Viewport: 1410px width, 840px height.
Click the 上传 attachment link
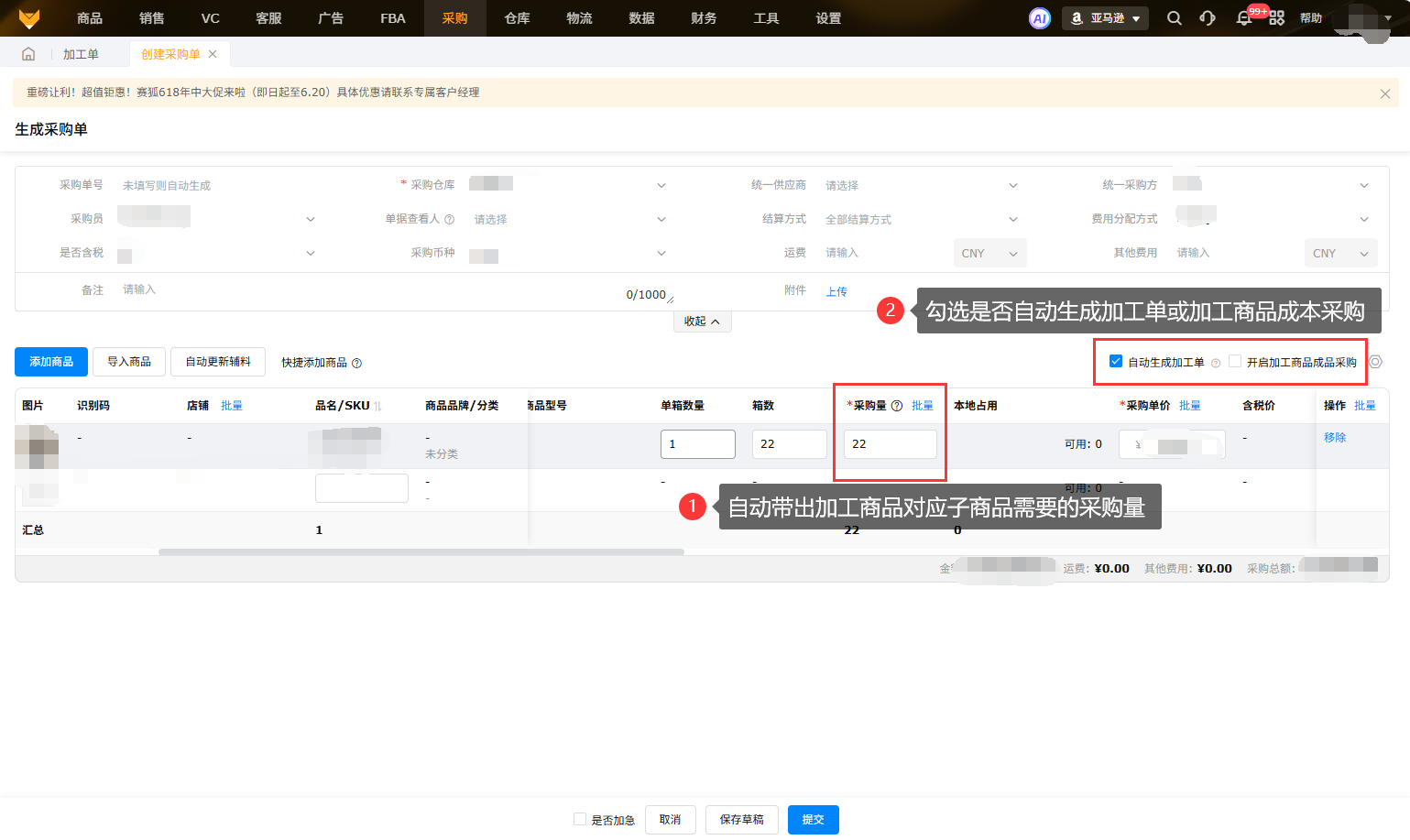pos(836,291)
